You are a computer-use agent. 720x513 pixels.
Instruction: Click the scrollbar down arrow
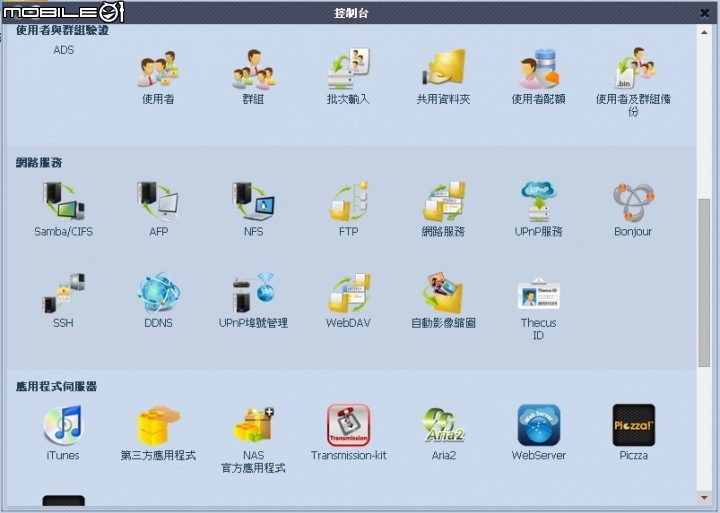click(x=704, y=498)
